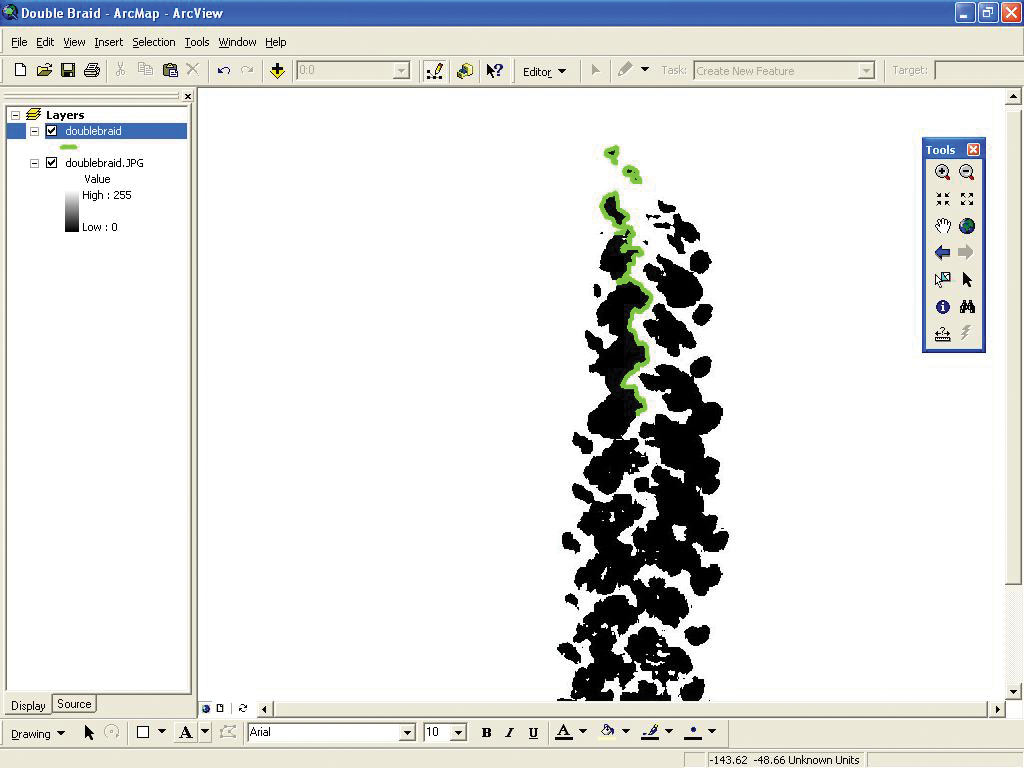Image resolution: width=1024 pixels, height=768 pixels.
Task: Open the View menu
Action: 74,42
